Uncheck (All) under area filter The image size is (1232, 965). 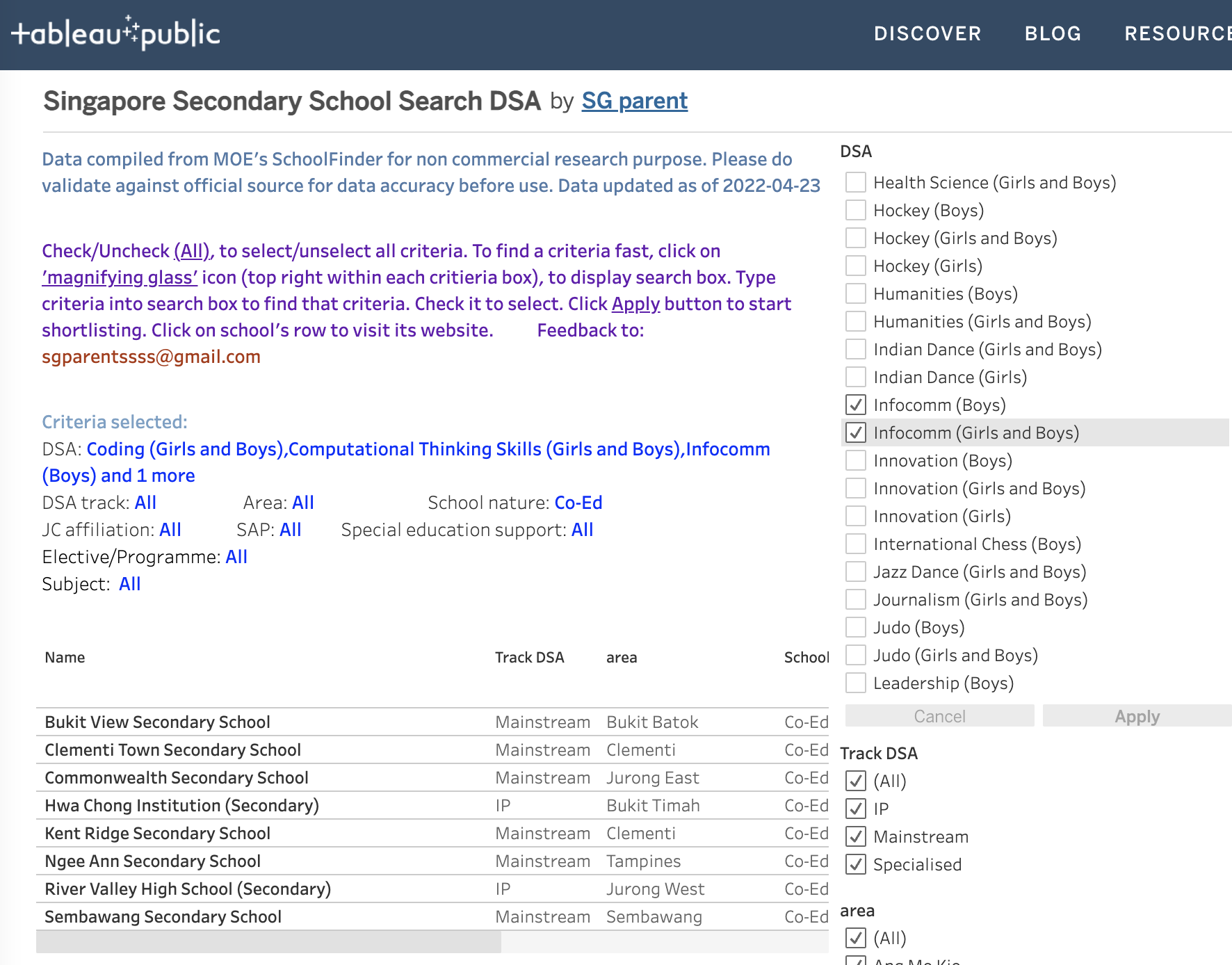pos(856,938)
